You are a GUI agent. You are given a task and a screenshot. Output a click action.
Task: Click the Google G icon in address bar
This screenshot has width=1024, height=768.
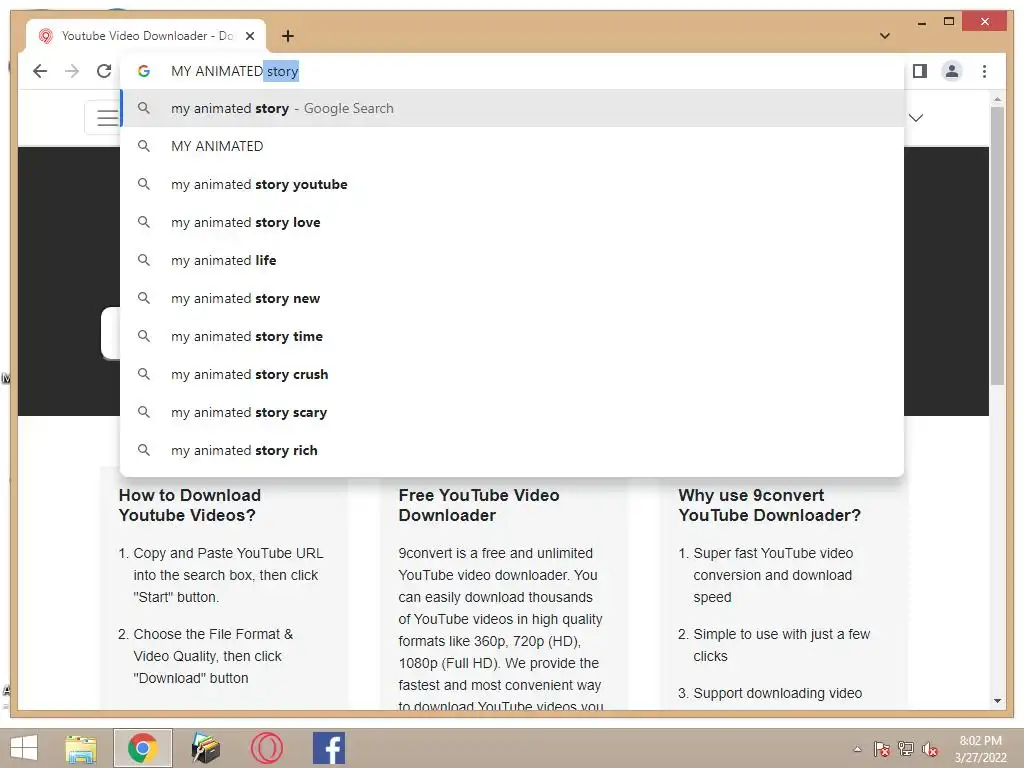[144, 71]
